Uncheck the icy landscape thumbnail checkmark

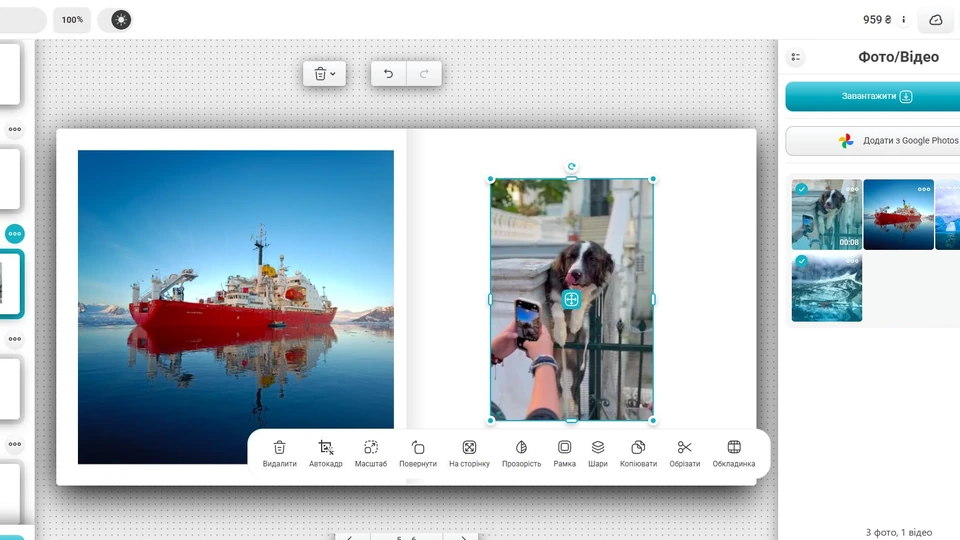pos(801,261)
